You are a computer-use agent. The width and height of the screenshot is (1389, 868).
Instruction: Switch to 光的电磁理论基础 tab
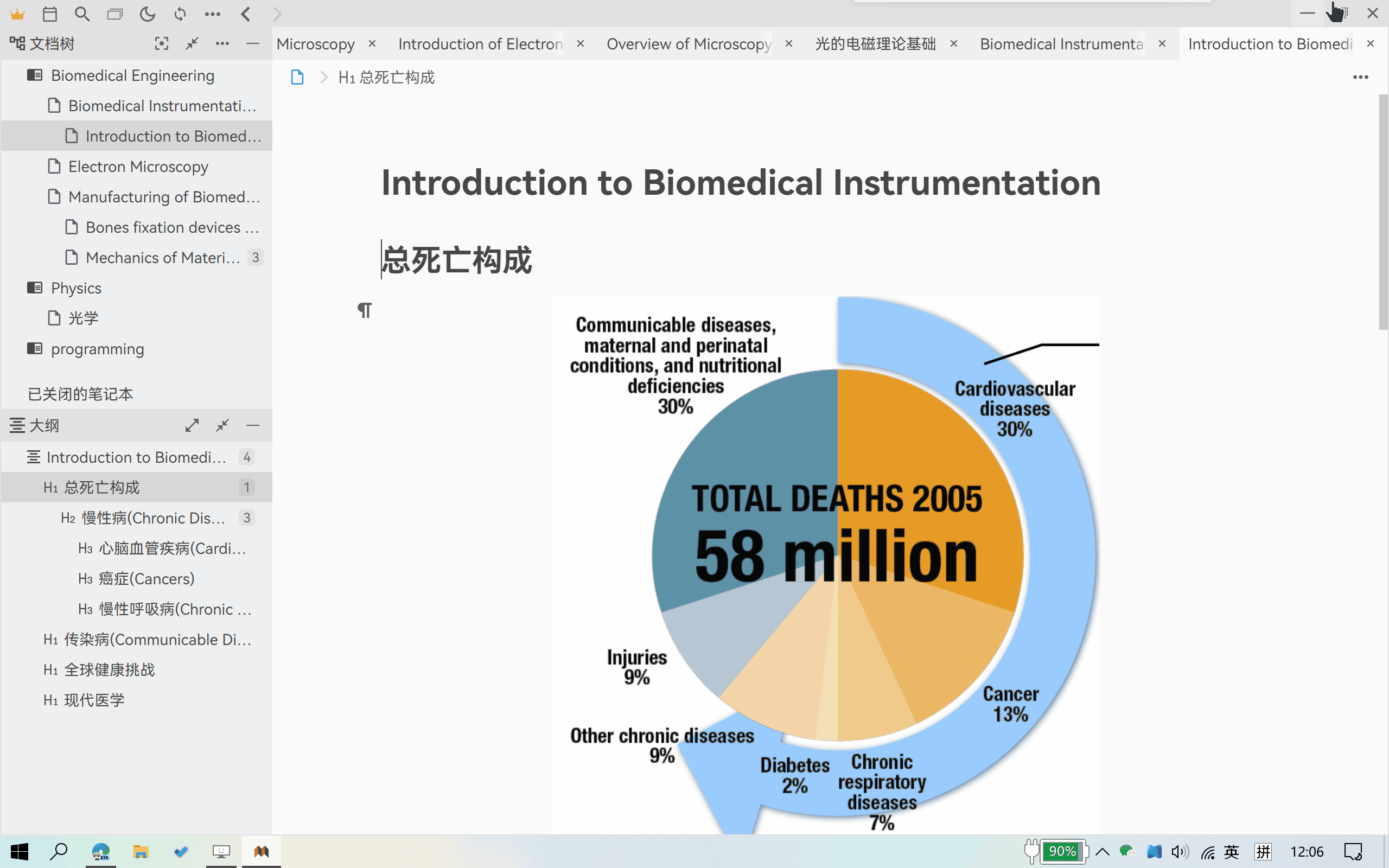875,43
